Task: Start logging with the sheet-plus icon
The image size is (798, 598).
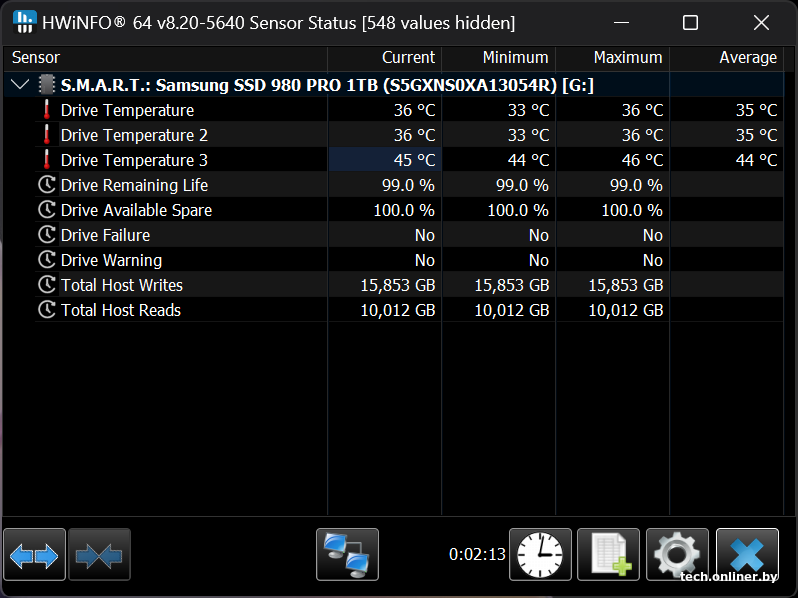Action: tap(608, 555)
